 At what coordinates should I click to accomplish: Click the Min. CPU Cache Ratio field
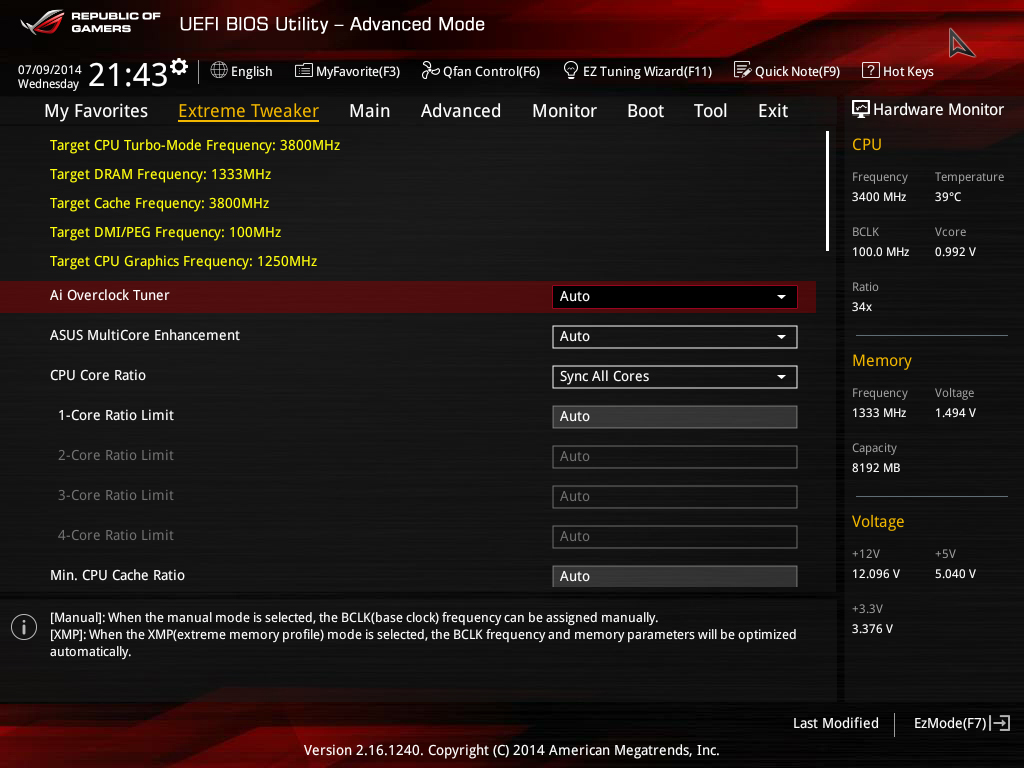point(674,576)
